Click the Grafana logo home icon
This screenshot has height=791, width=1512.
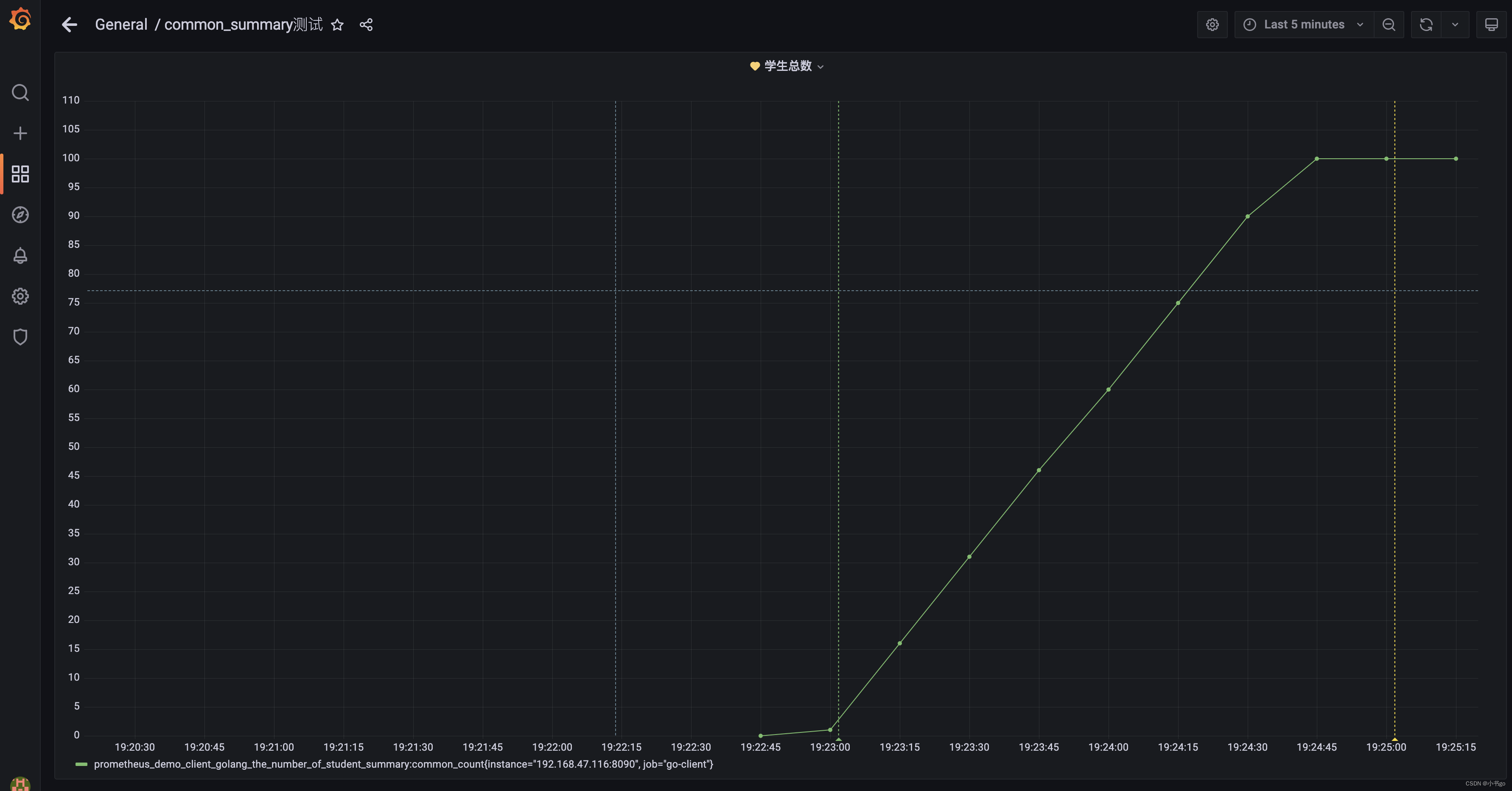click(20, 20)
